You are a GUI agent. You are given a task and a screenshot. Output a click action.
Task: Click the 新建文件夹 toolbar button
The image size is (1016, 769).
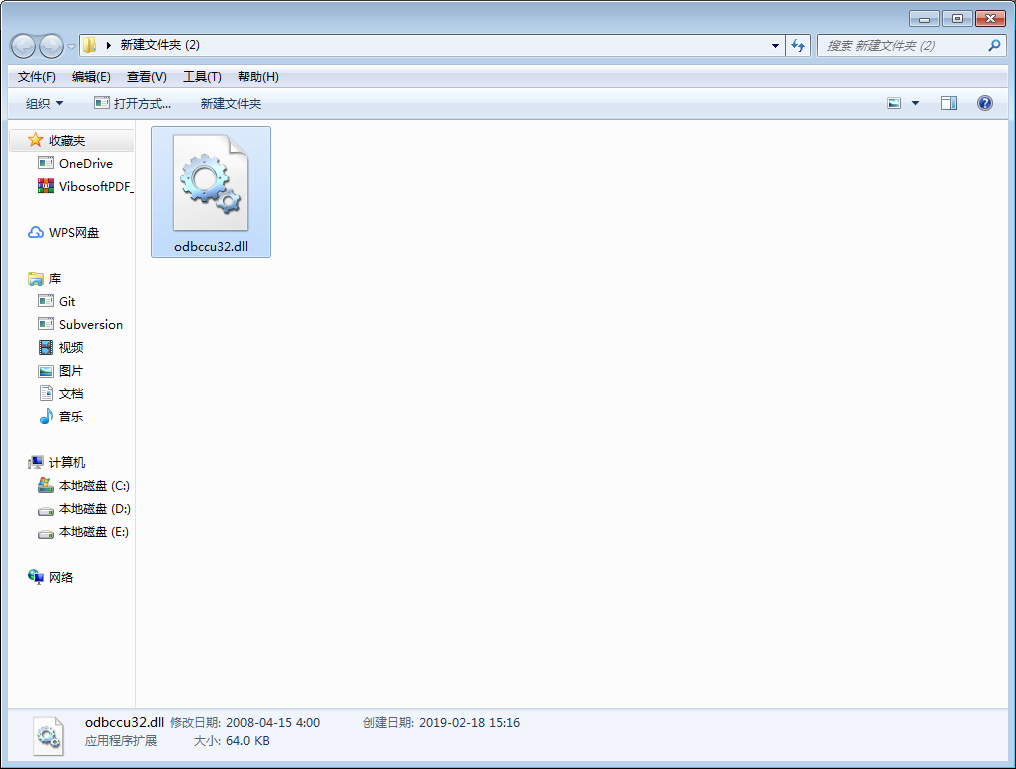231,102
